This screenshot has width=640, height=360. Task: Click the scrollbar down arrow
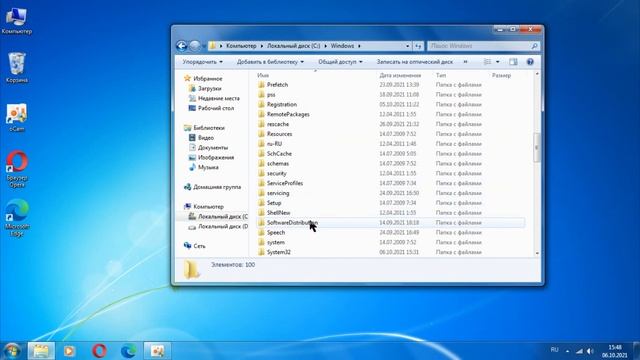(x=537, y=253)
